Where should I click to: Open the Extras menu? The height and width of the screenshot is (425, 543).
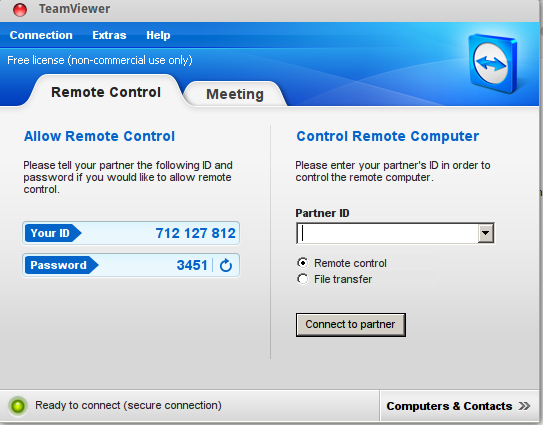tap(109, 35)
